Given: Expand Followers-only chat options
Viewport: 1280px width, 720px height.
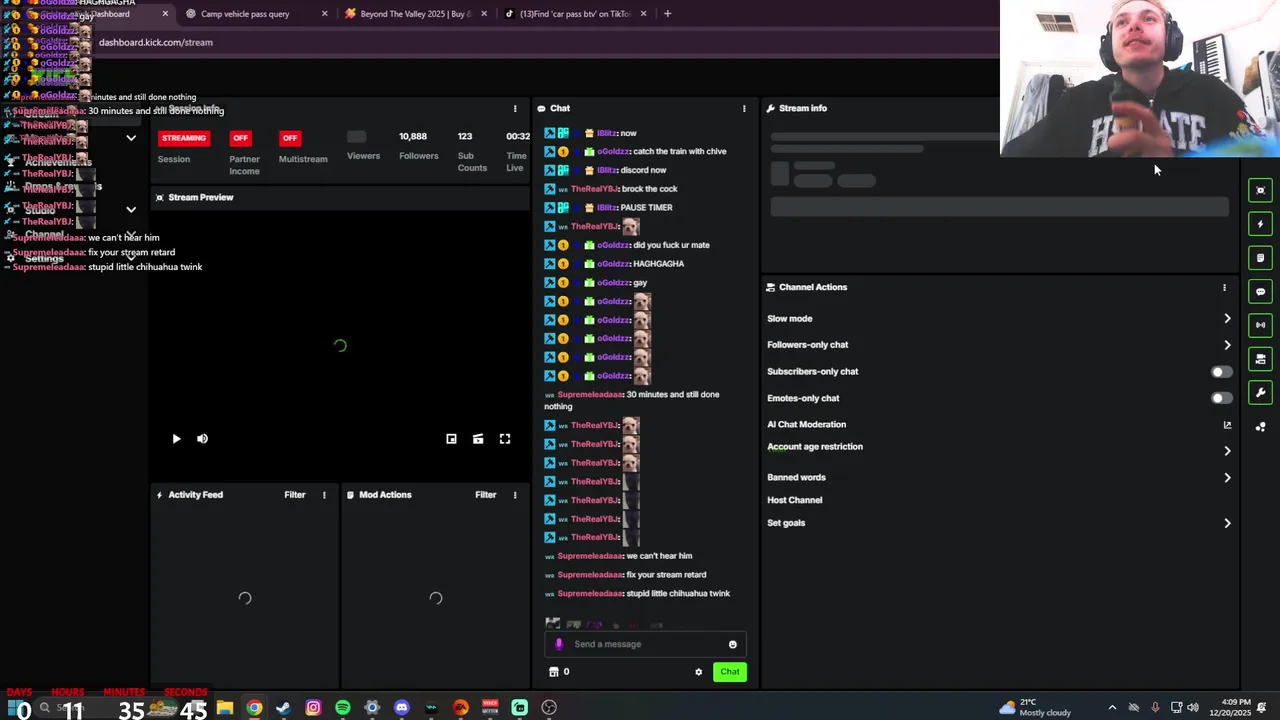Looking at the screenshot, I should (1227, 345).
